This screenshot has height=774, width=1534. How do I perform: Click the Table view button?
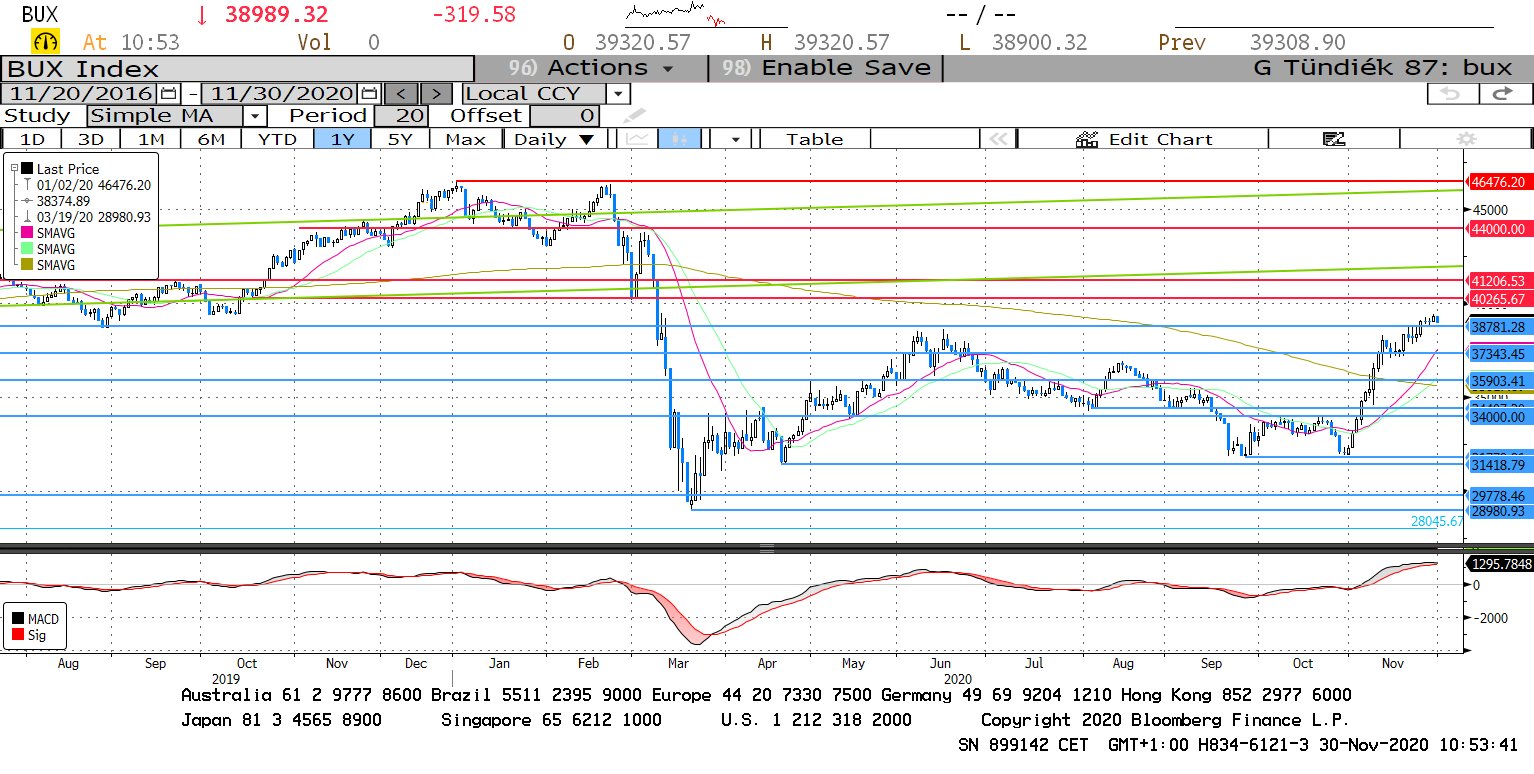pyautogui.click(x=814, y=139)
